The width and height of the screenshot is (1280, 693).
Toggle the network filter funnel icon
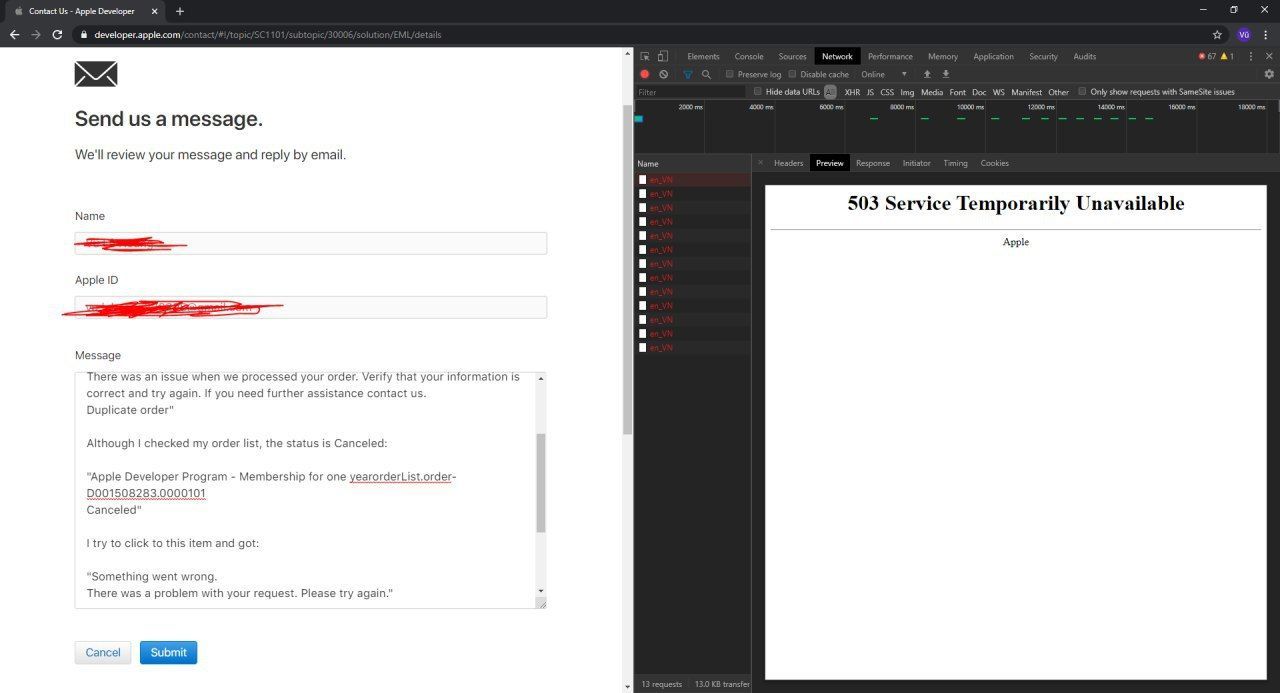[x=688, y=74]
